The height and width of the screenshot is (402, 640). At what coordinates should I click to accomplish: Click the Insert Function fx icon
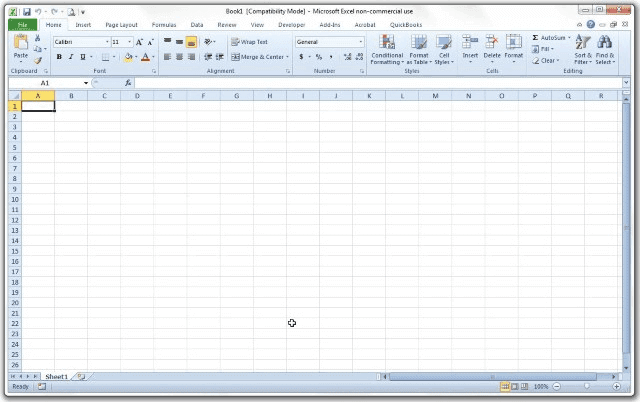click(x=128, y=83)
